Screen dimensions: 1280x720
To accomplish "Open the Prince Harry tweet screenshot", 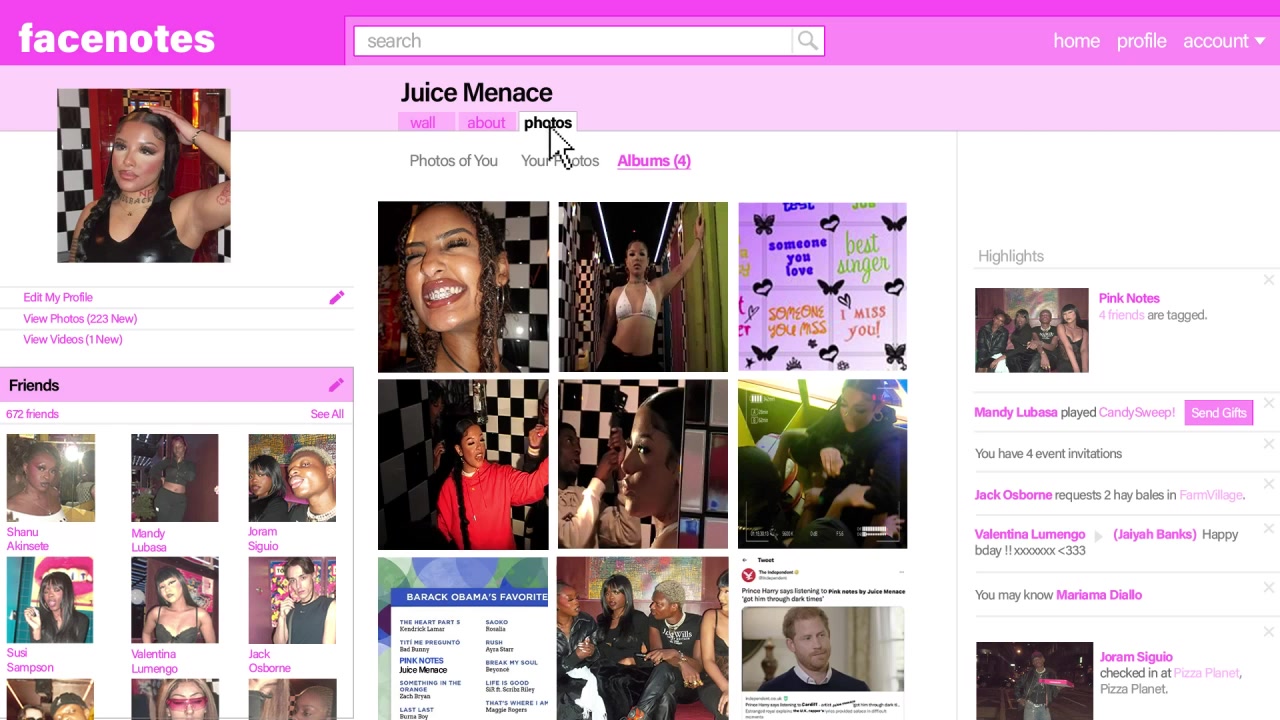I will click(822, 639).
